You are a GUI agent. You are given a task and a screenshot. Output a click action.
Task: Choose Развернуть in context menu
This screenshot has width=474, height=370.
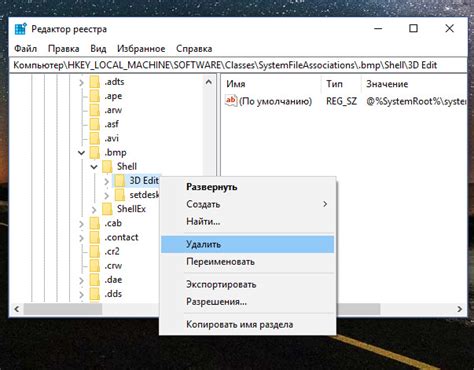pos(247,187)
